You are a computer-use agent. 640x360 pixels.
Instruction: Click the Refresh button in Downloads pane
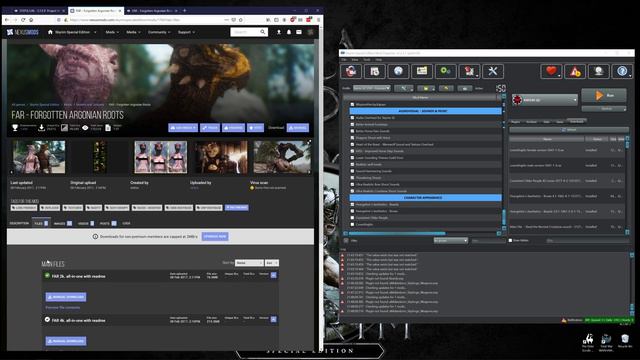[x=569, y=130]
